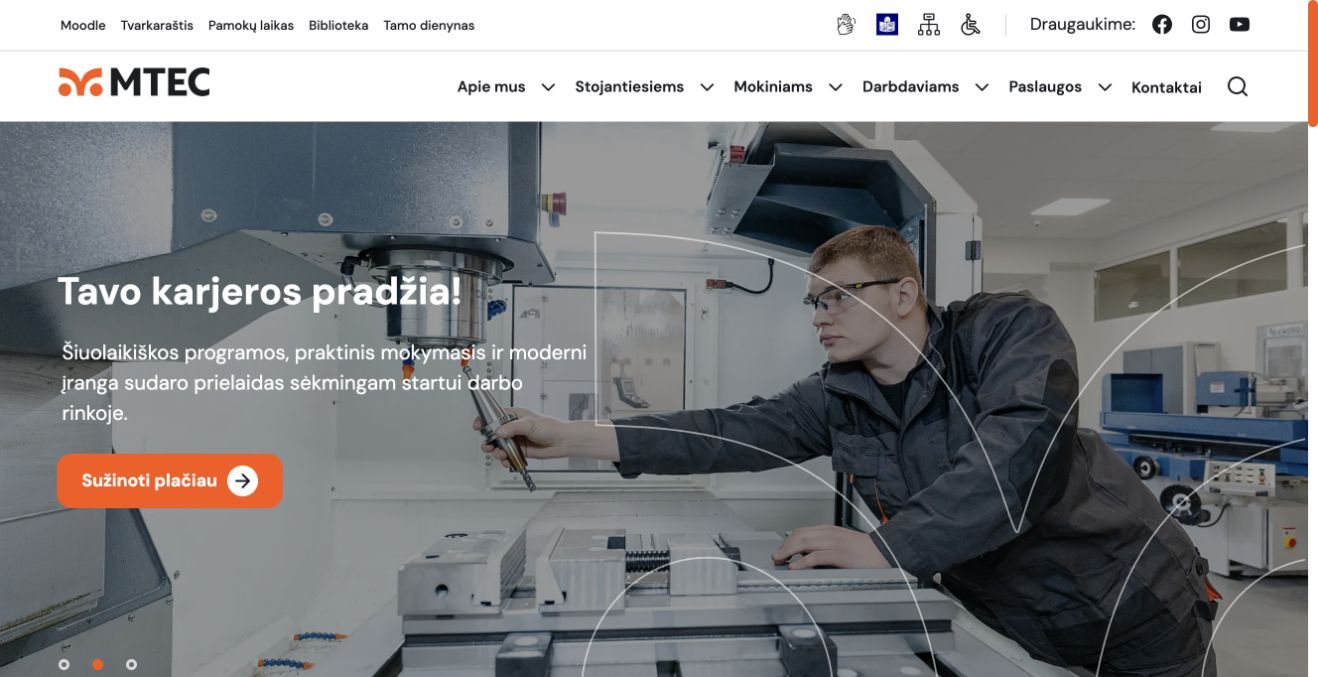This screenshot has height=677, width=1318.
Task: Open the sitemap structure icon
Action: (929, 25)
